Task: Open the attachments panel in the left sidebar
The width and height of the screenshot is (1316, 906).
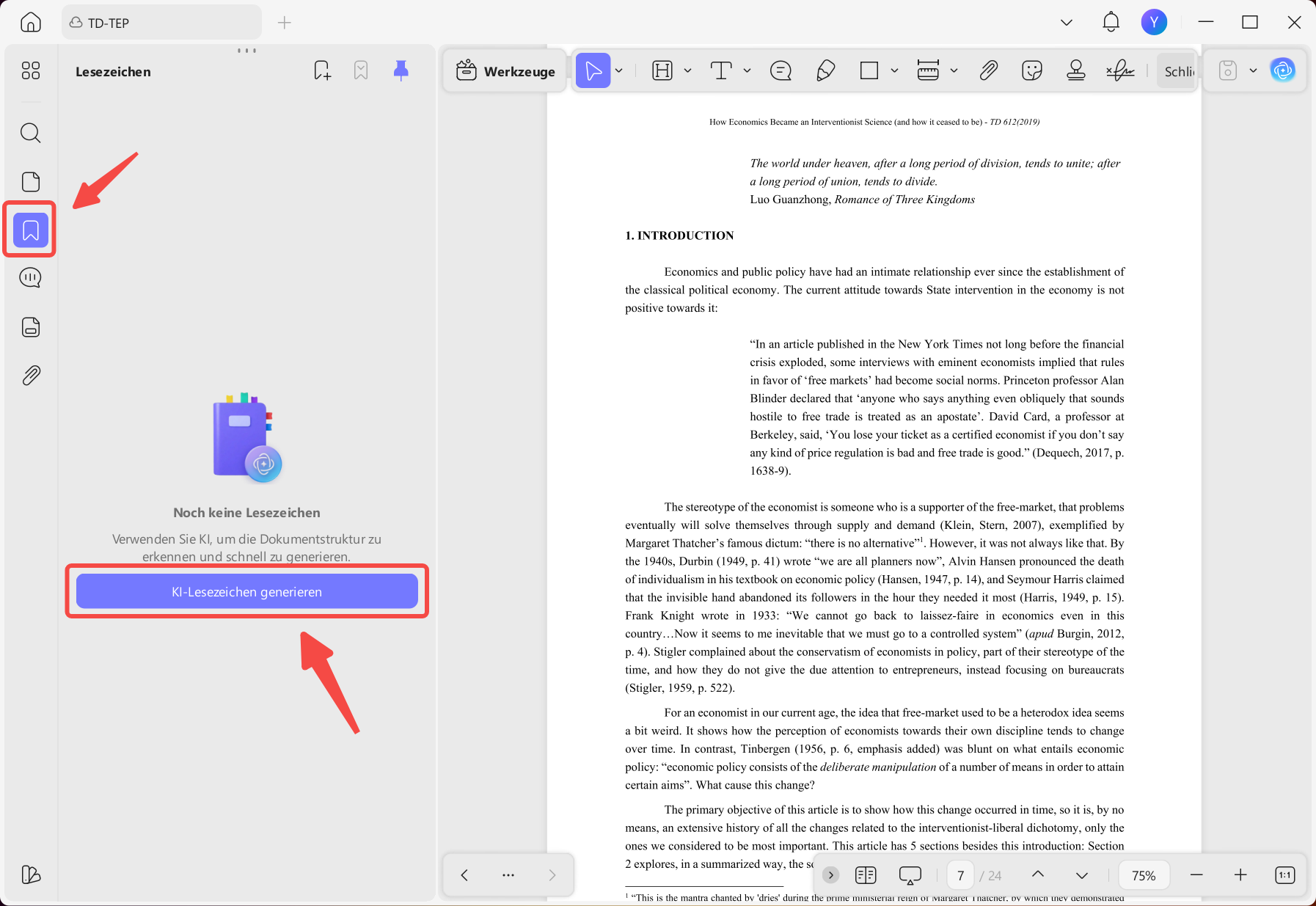Action: tap(30, 375)
